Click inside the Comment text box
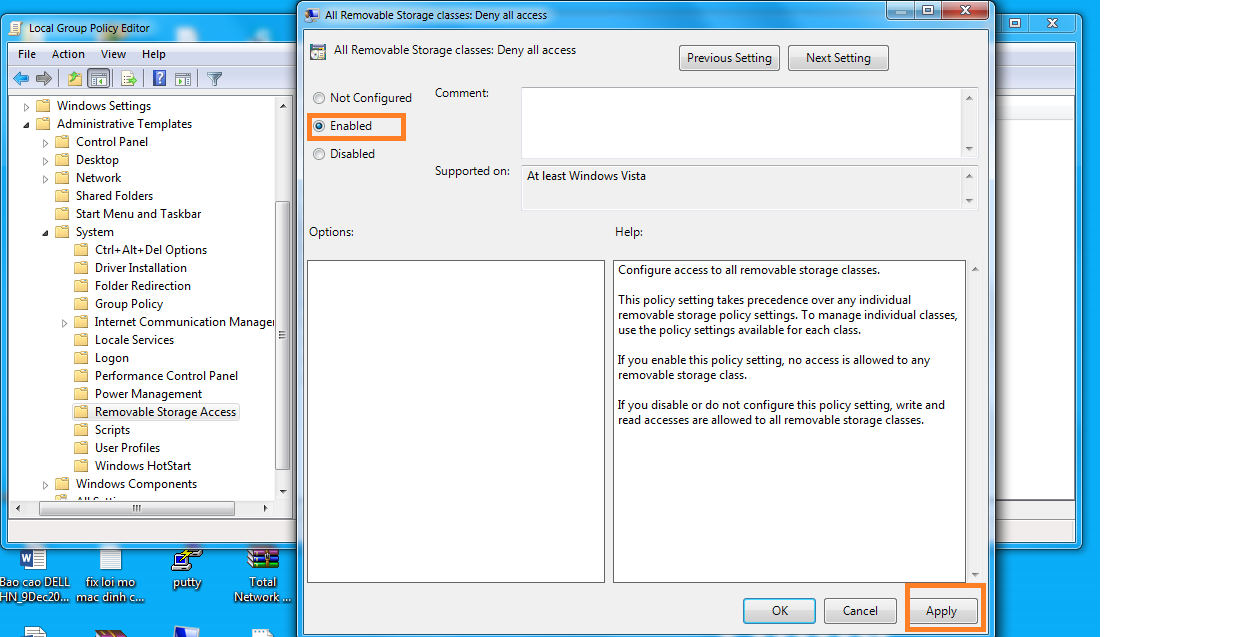 tap(740, 122)
